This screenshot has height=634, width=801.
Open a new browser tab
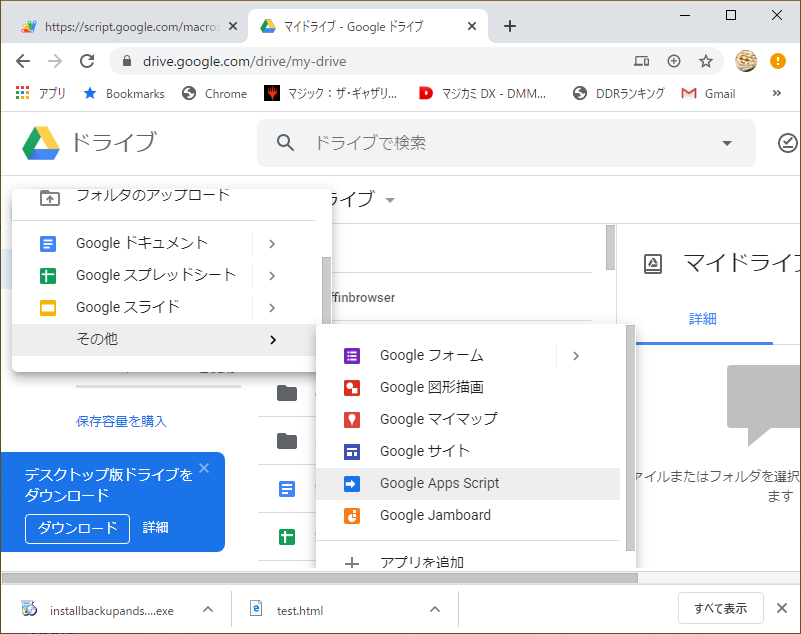510,26
